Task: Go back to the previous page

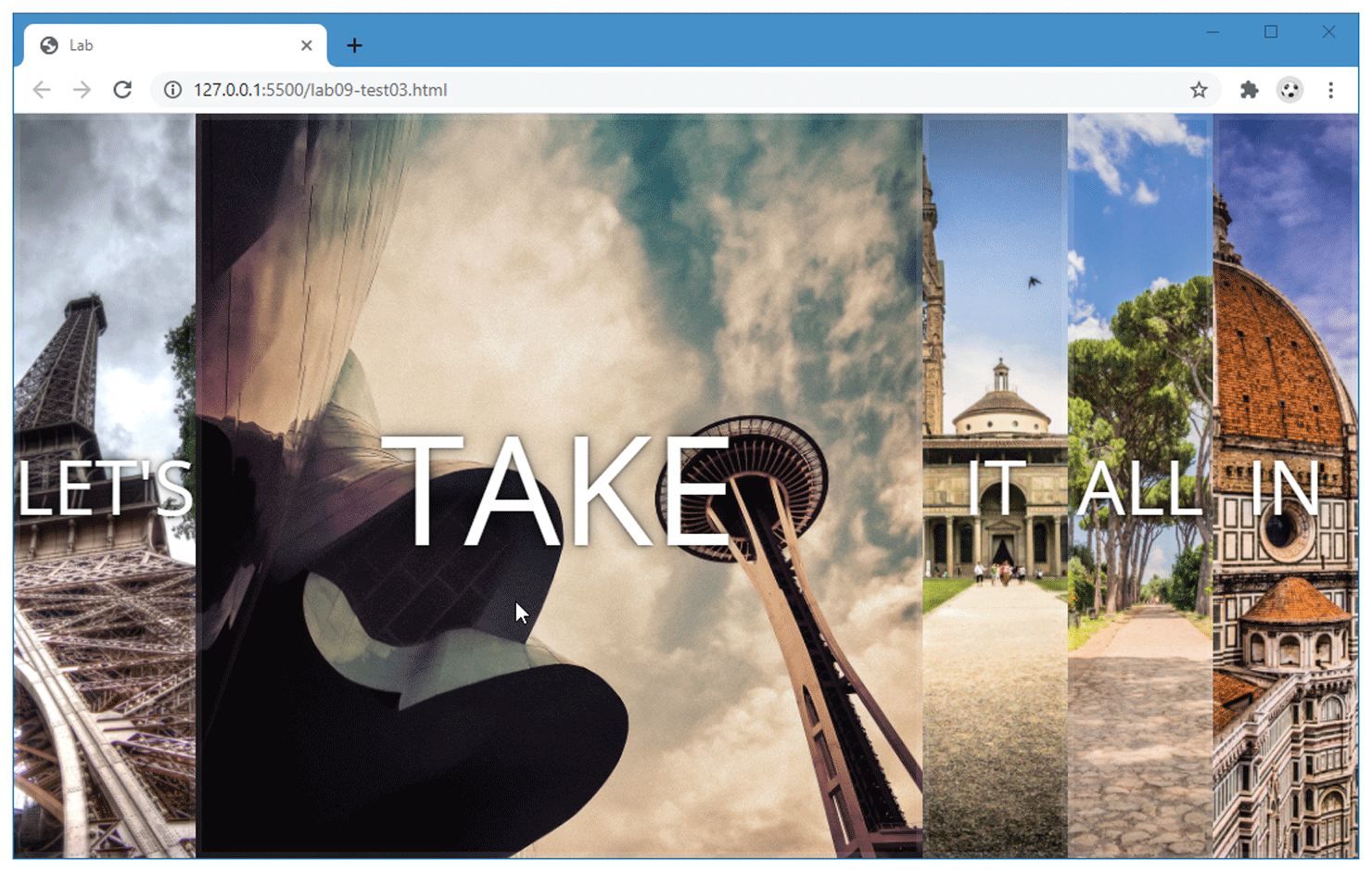Action: 42,90
